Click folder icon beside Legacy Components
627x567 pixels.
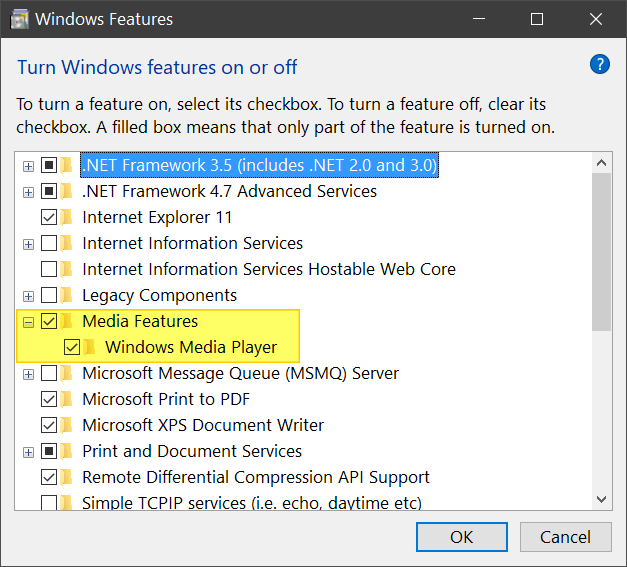[67, 295]
